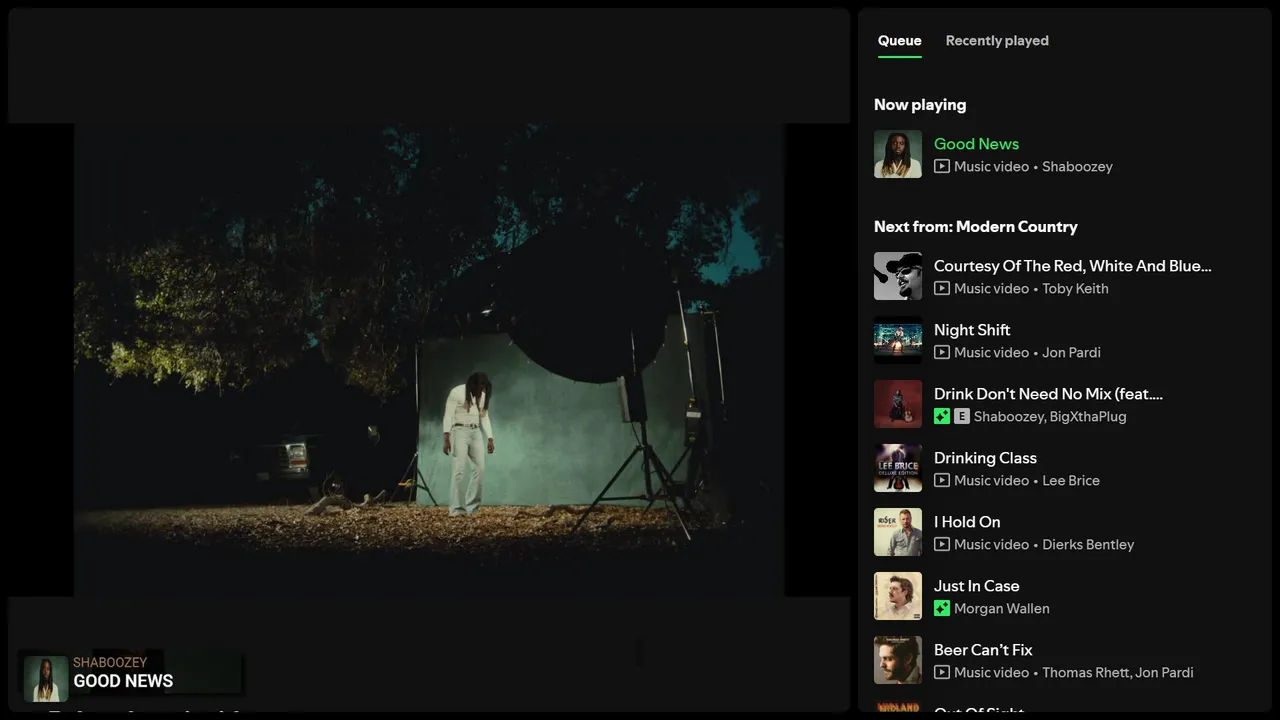
Task: Click the green sparkle icon under Drink Don't Need No Mix
Action: coord(942,417)
